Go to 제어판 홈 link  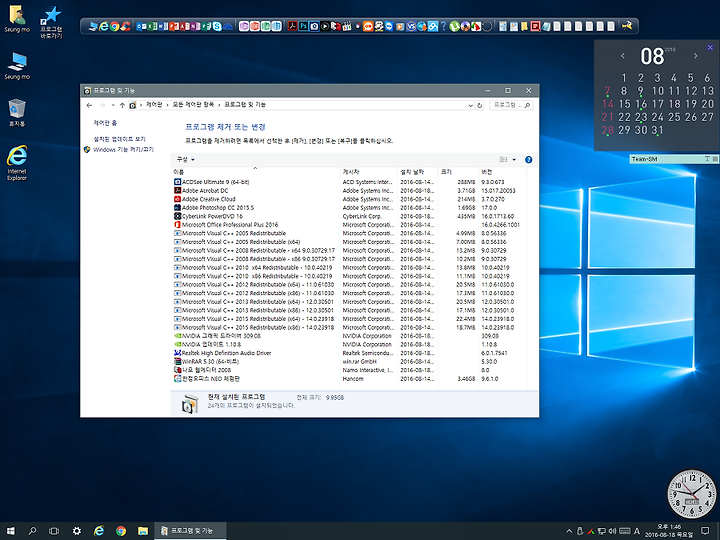pos(105,123)
